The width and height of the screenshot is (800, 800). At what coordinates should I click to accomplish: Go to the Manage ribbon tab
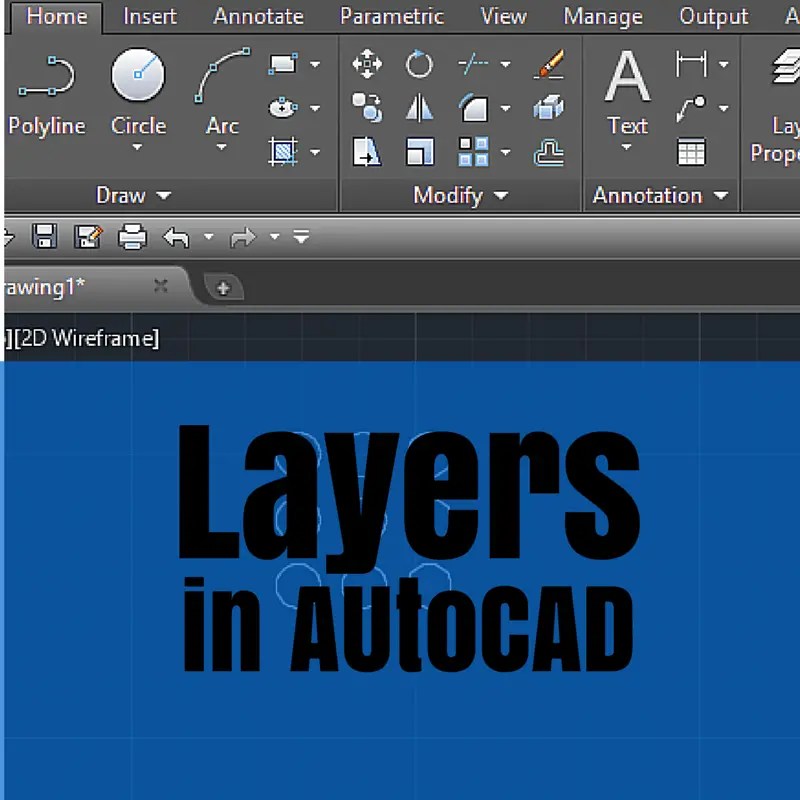point(603,17)
